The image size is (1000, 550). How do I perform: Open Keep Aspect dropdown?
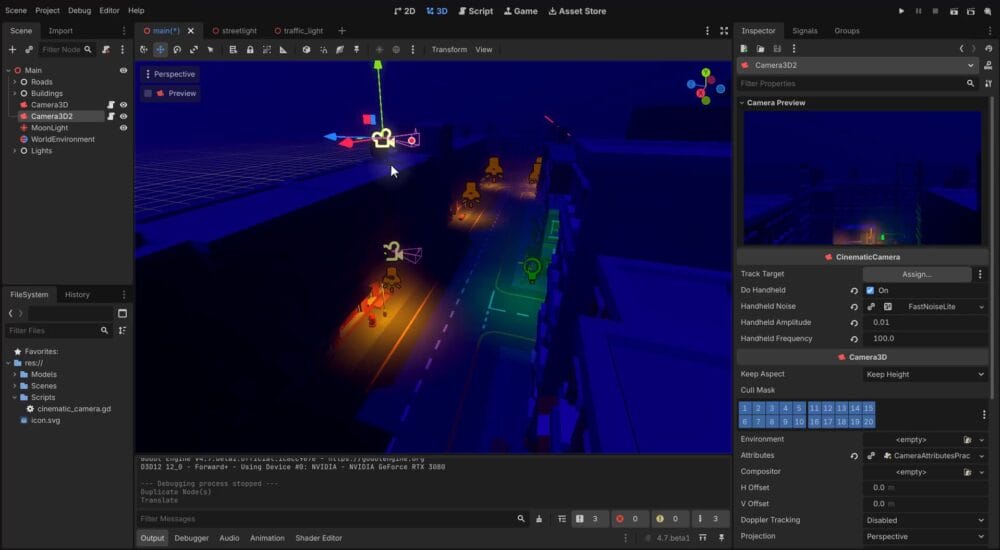click(925, 375)
